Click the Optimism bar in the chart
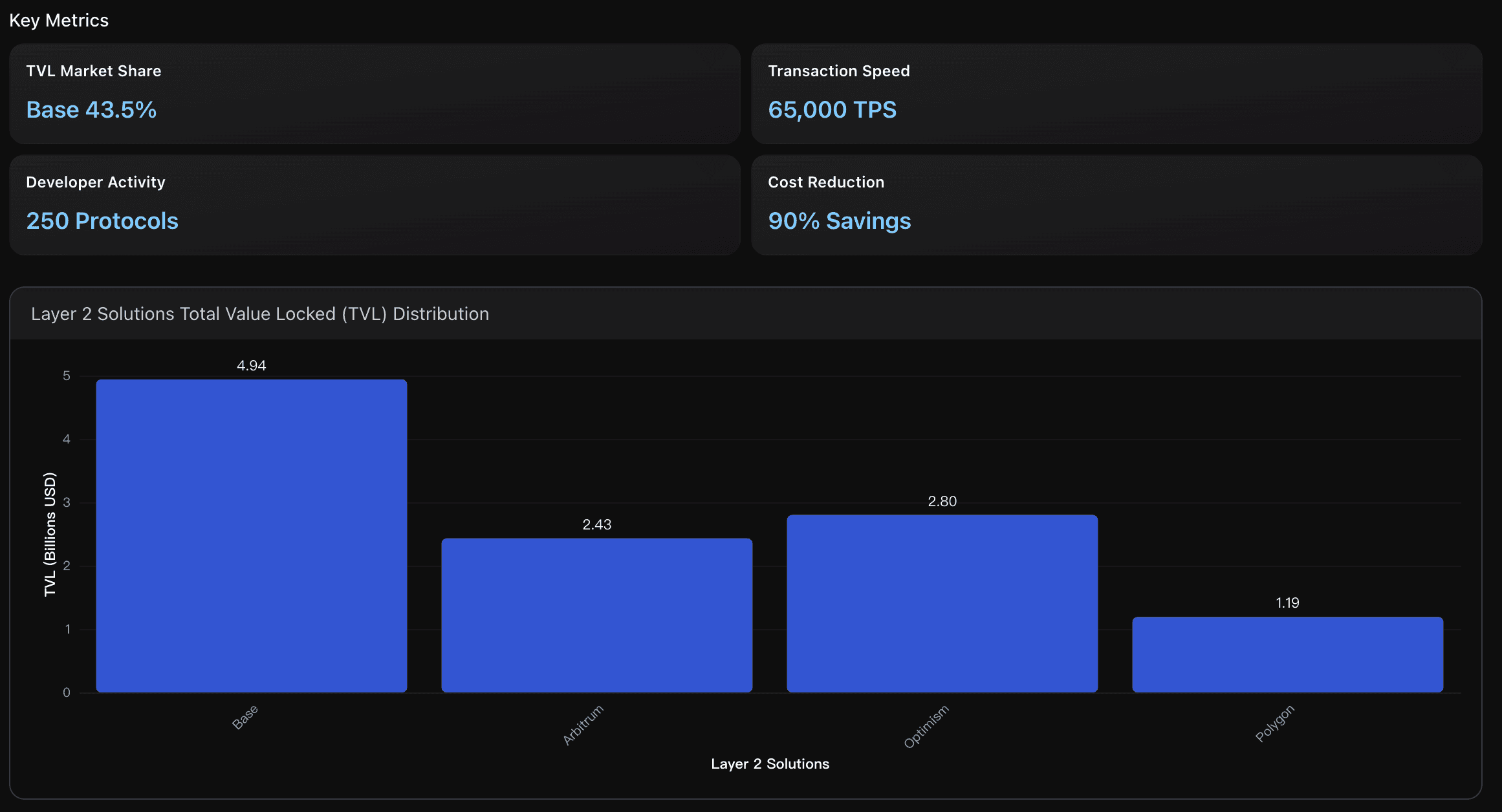 [x=942, y=604]
